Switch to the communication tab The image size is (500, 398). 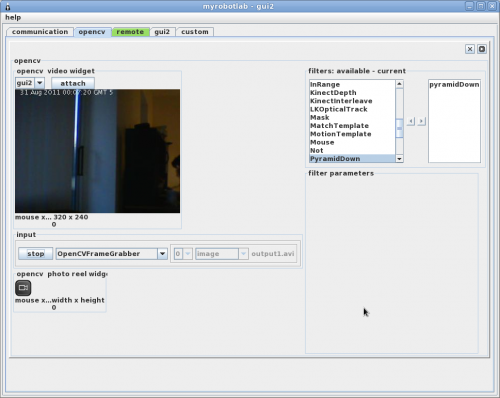(x=40, y=32)
